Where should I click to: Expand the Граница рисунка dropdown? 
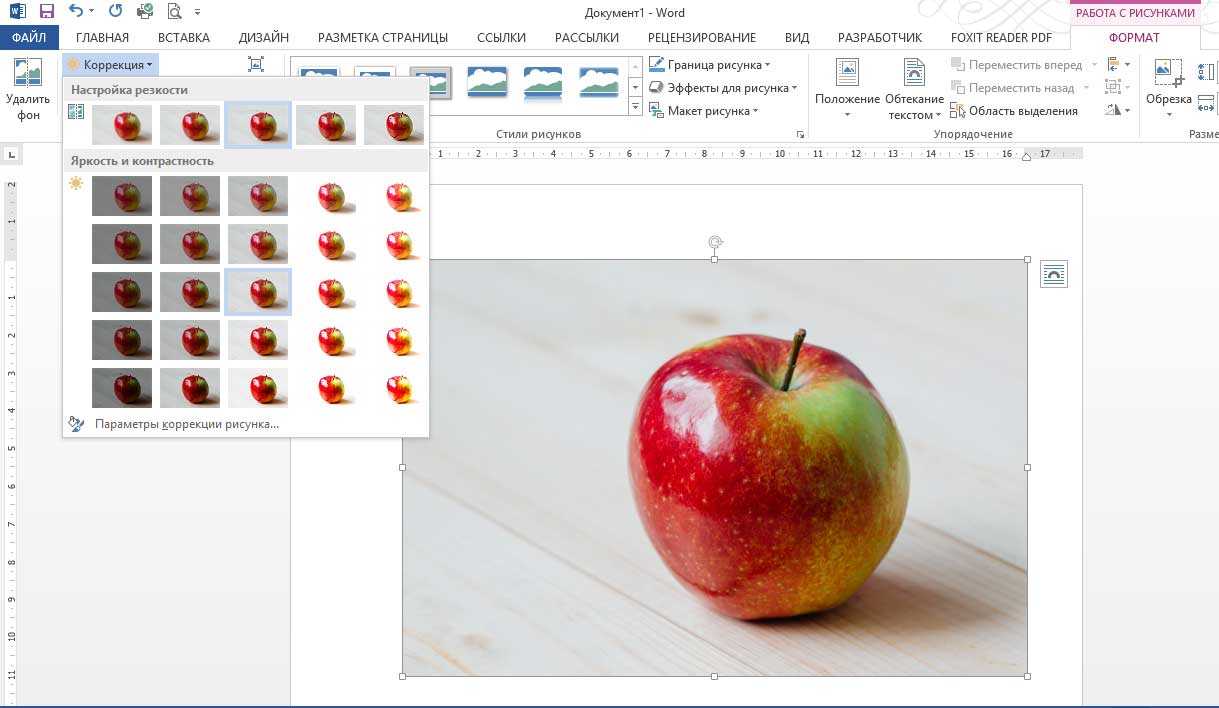[x=710, y=65]
